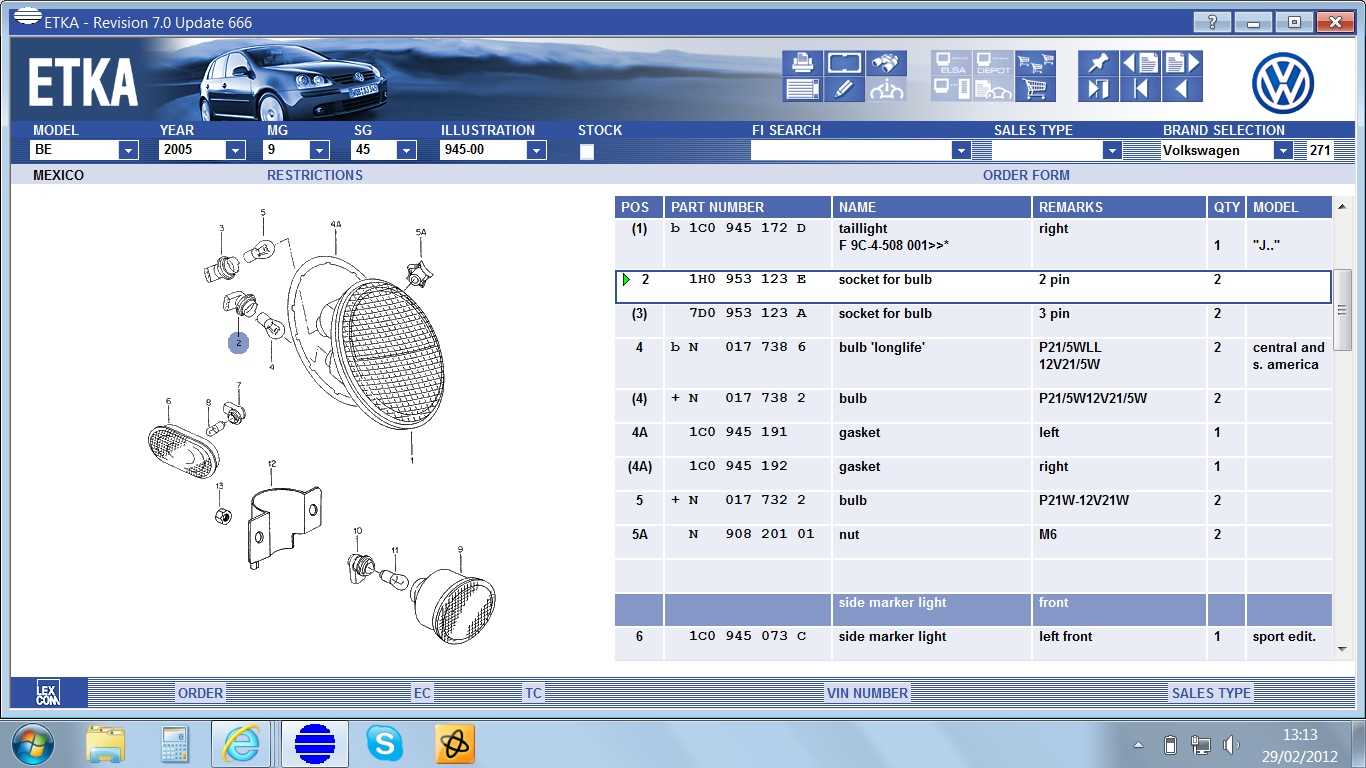Expand the ILLUSTRATION dropdown 945-00
The height and width of the screenshot is (768, 1366).
click(536, 151)
